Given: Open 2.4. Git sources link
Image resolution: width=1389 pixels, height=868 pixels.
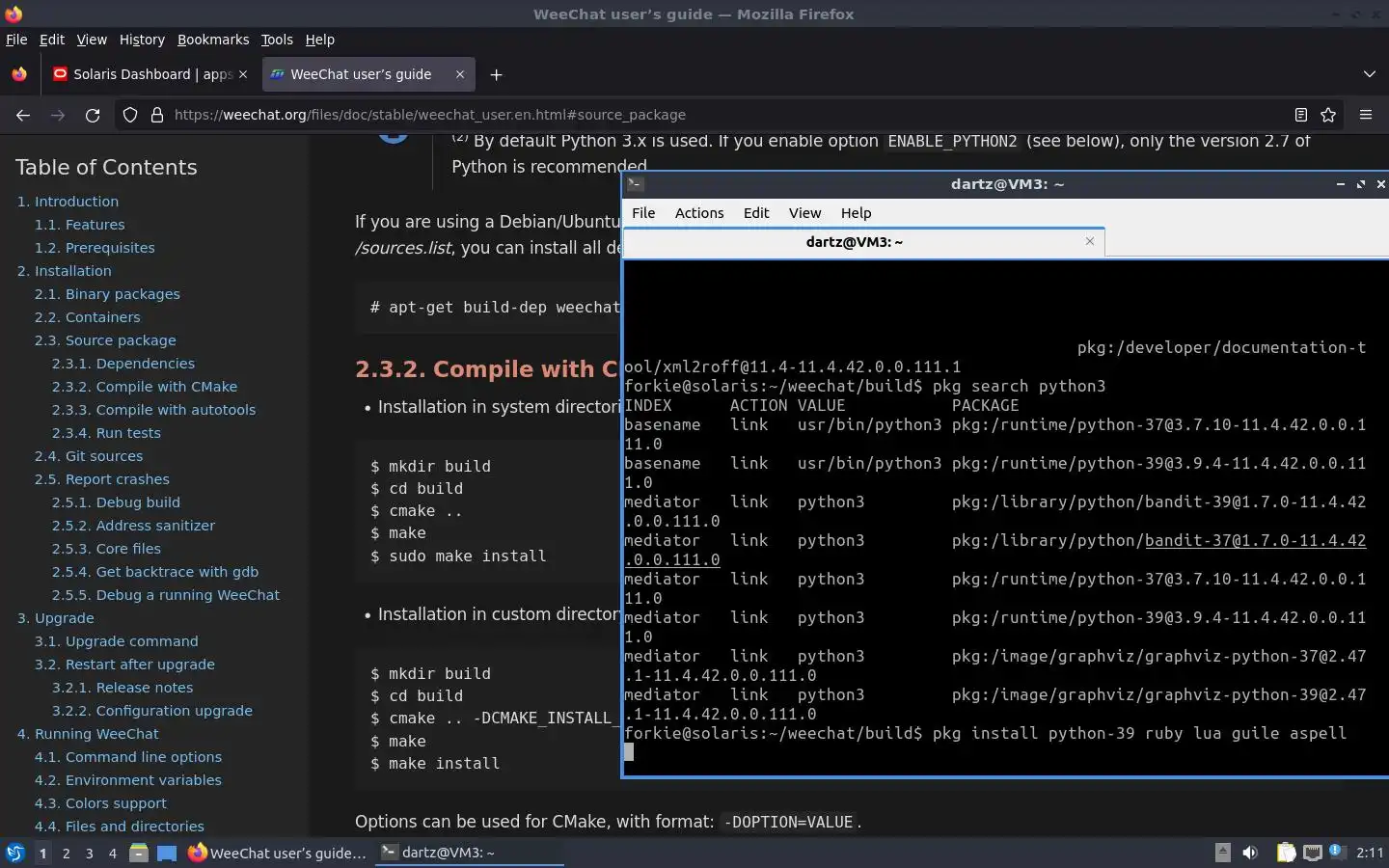Looking at the screenshot, I should pos(89,456).
